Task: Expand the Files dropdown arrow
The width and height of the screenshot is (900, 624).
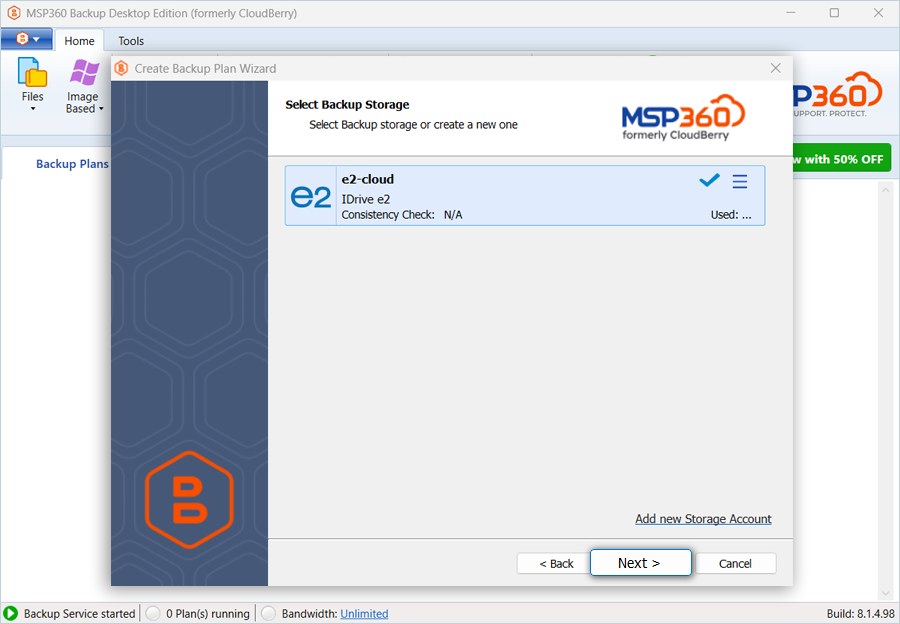Action: pyautogui.click(x=33, y=109)
